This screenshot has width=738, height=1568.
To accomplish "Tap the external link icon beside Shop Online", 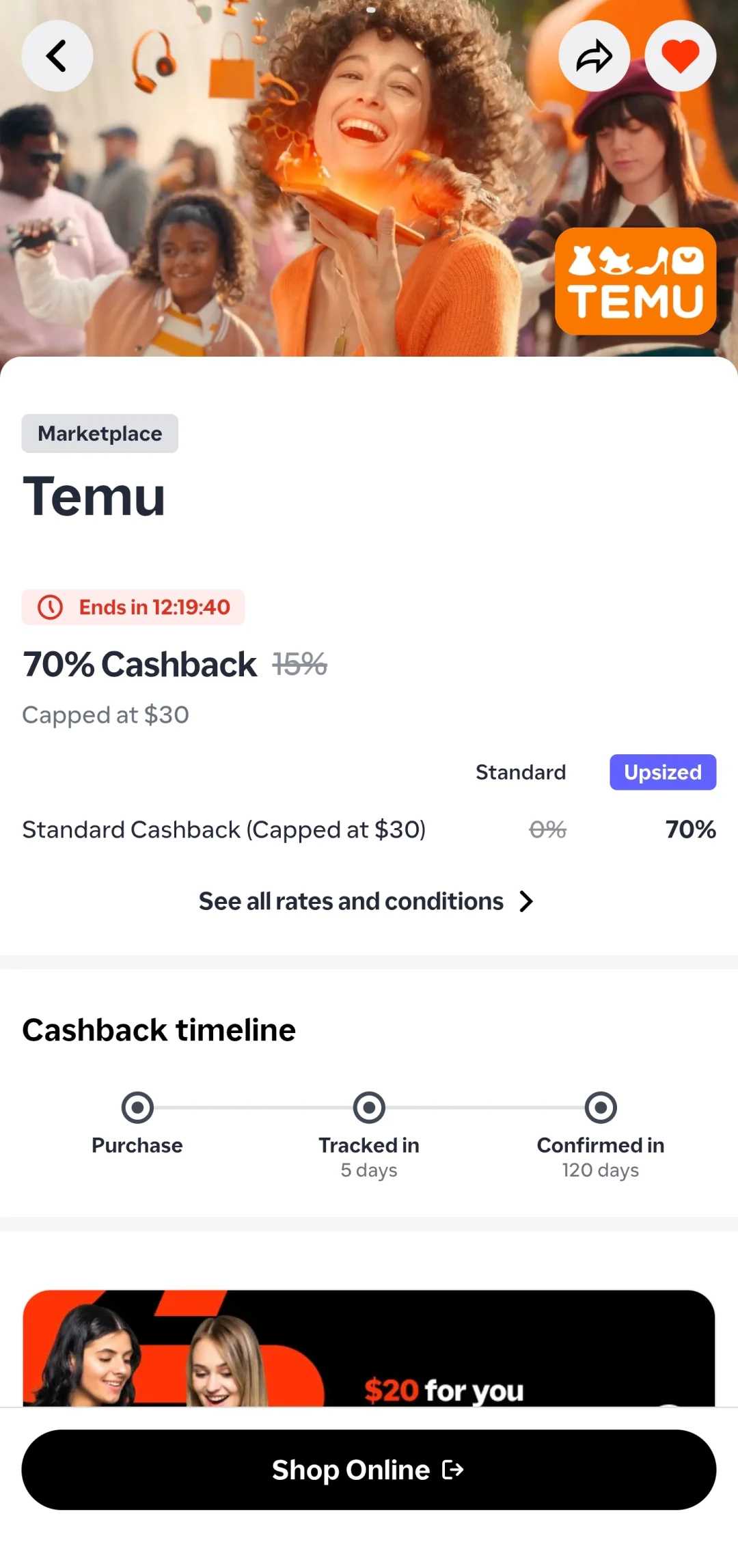I will tap(453, 1470).
